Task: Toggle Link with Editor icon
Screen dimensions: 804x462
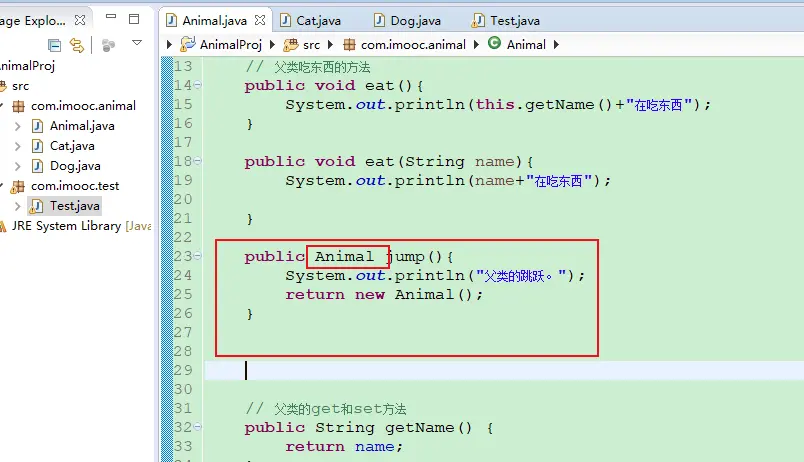Action: [77, 45]
